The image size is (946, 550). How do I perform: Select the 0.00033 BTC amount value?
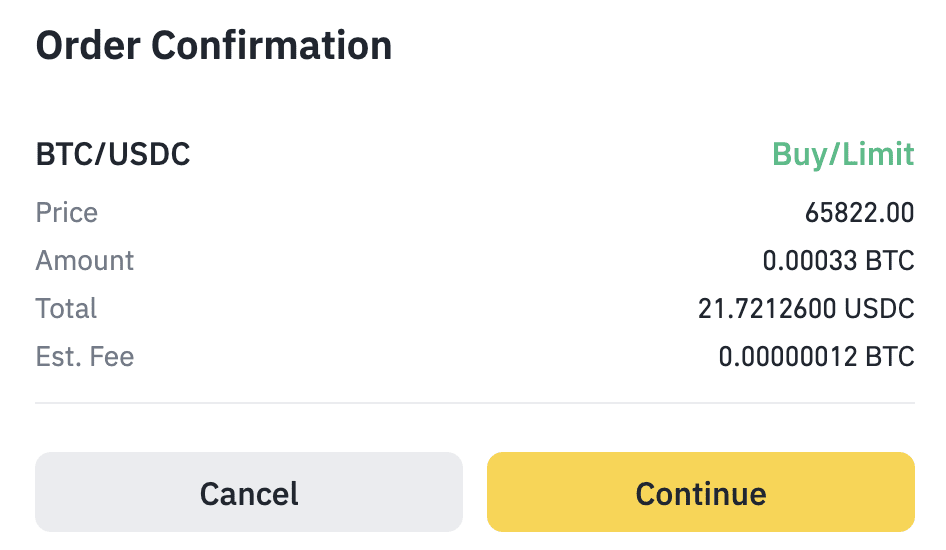(x=838, y=261)
